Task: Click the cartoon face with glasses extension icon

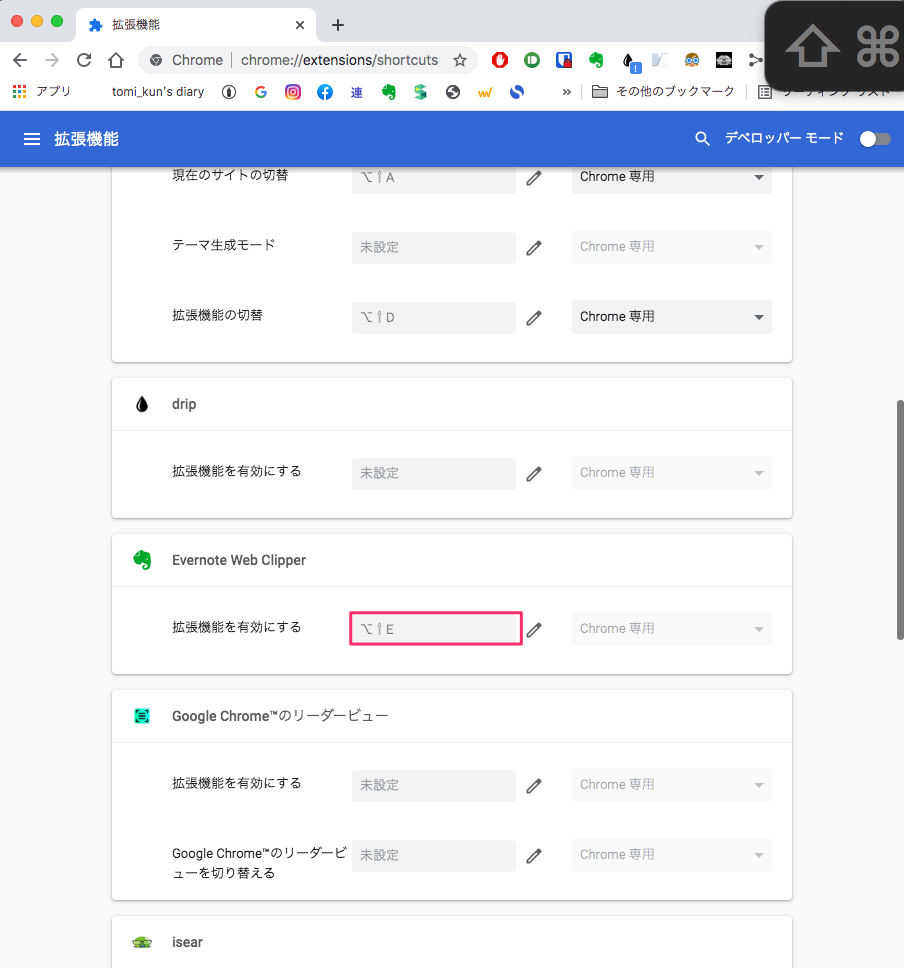Action: [x=692, y=60]
